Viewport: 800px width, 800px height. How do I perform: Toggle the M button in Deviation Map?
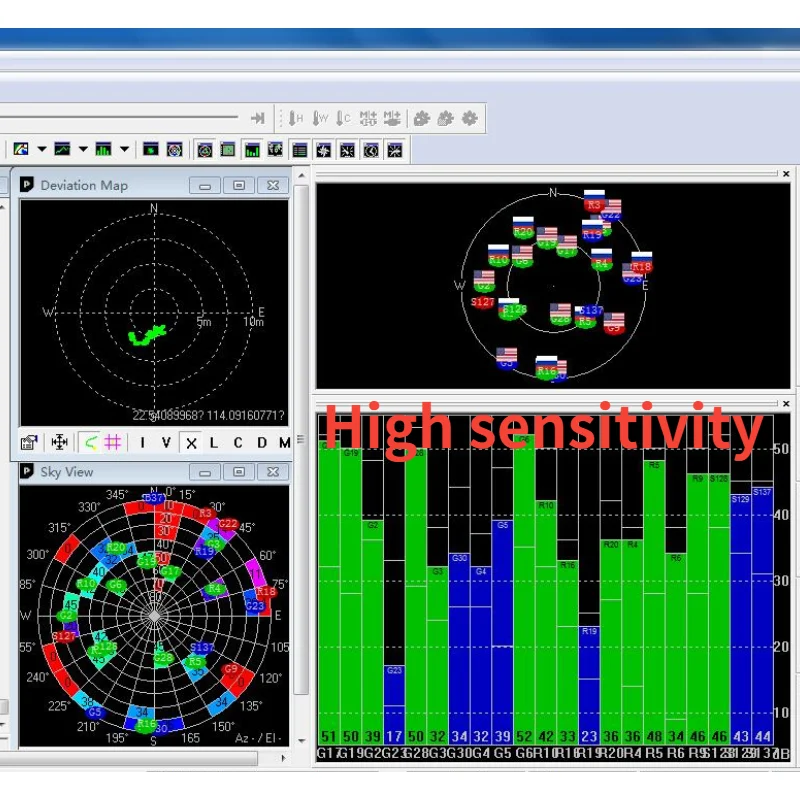284,443
